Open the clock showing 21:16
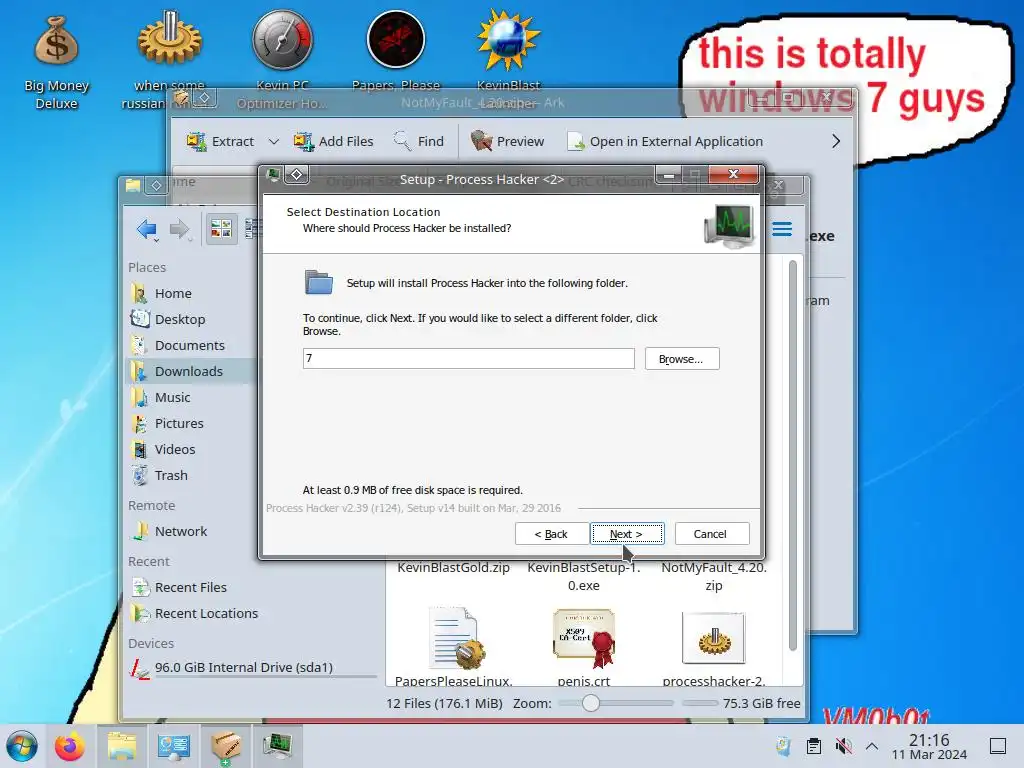The image size is (1024, 768). [929, 746]
